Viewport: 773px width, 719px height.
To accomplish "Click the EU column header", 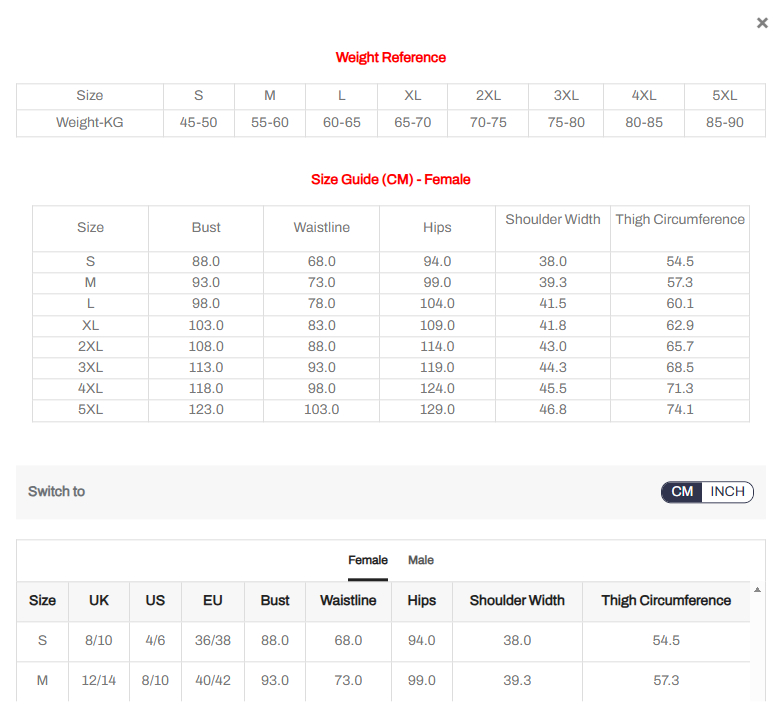I will click(213, 600).
